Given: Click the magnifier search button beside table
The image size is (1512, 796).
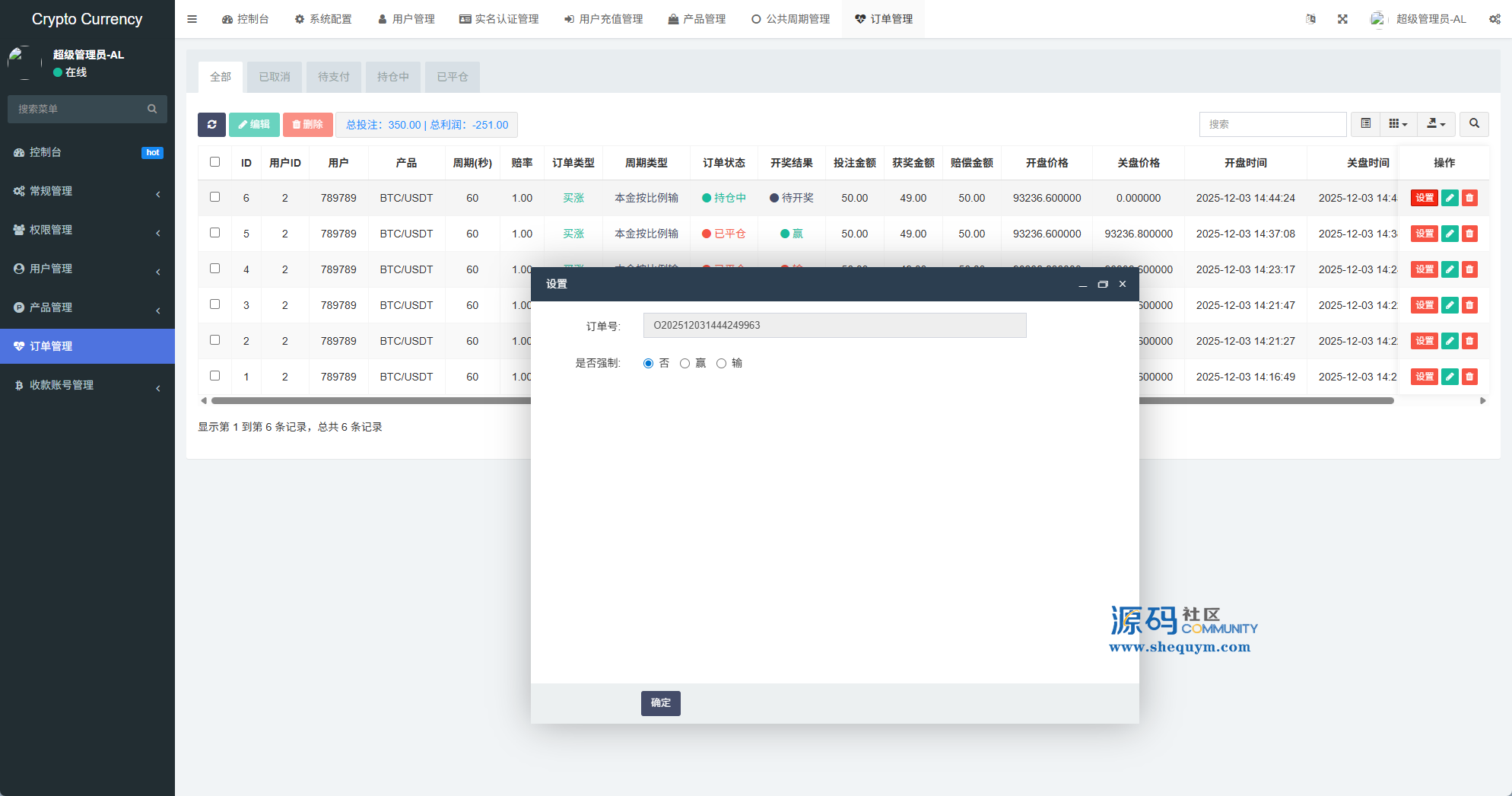Looking at the screenshot, I should point(1474,124).
